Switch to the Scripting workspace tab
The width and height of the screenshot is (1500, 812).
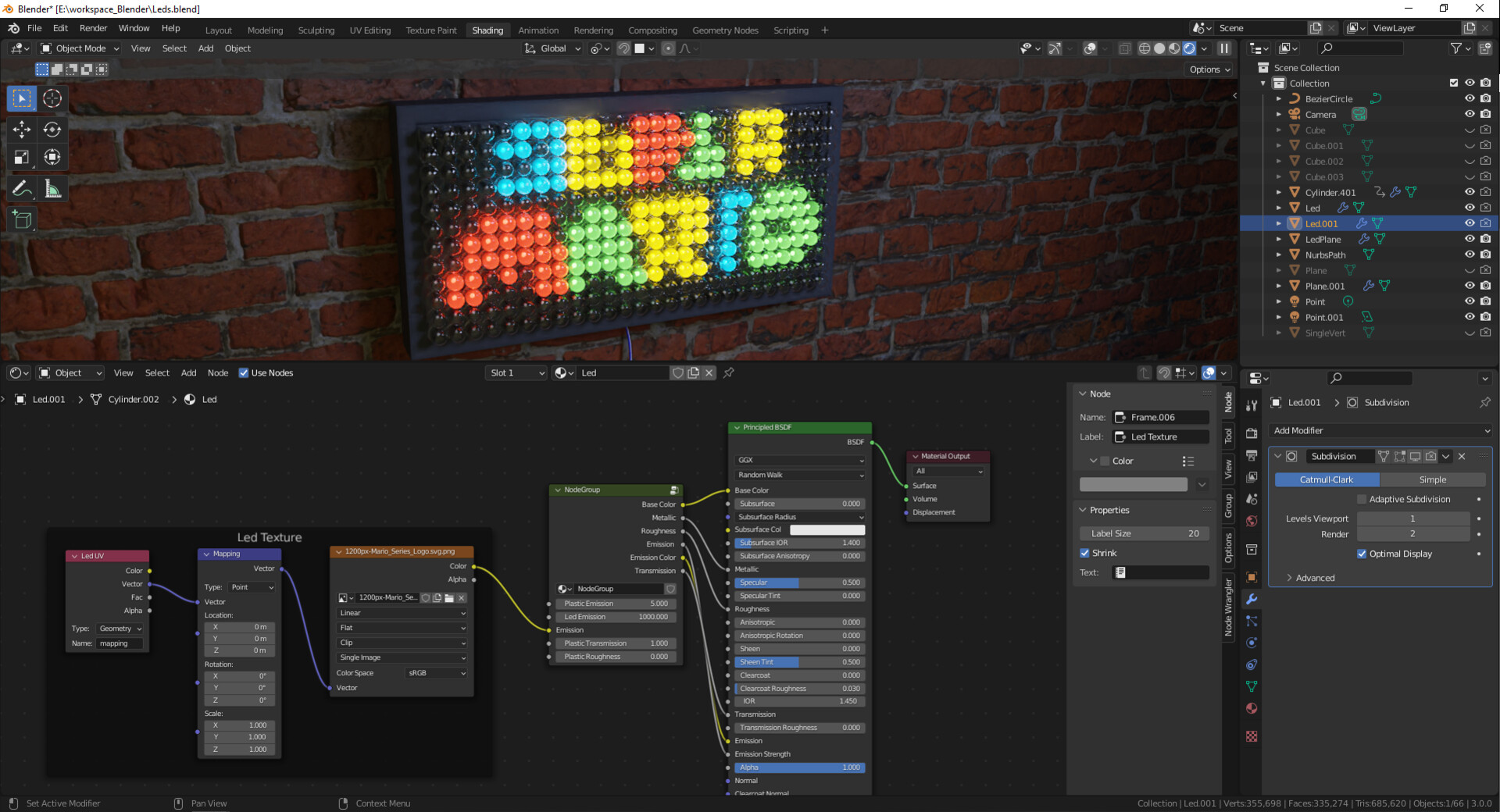(791, 30)
